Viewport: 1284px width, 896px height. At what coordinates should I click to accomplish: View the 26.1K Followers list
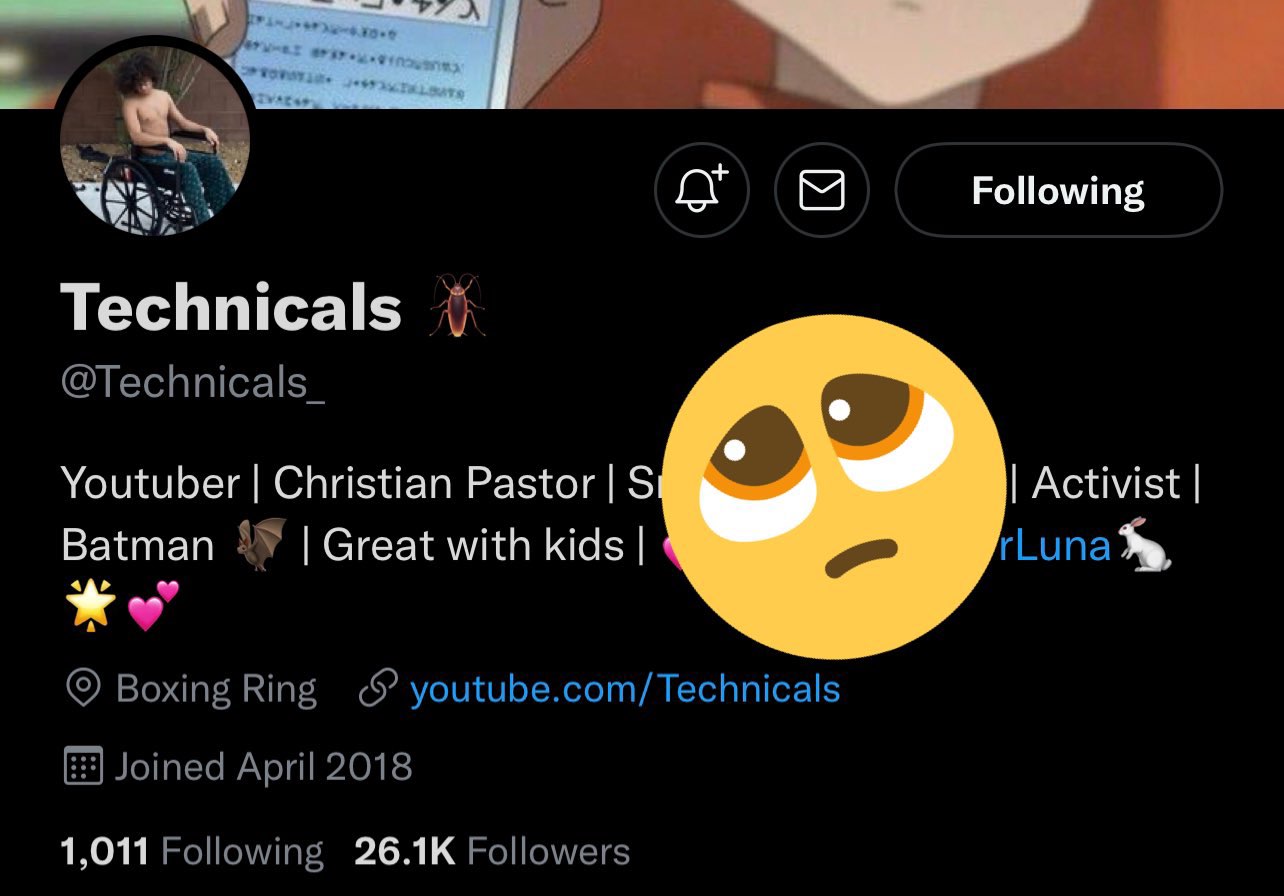492,852
